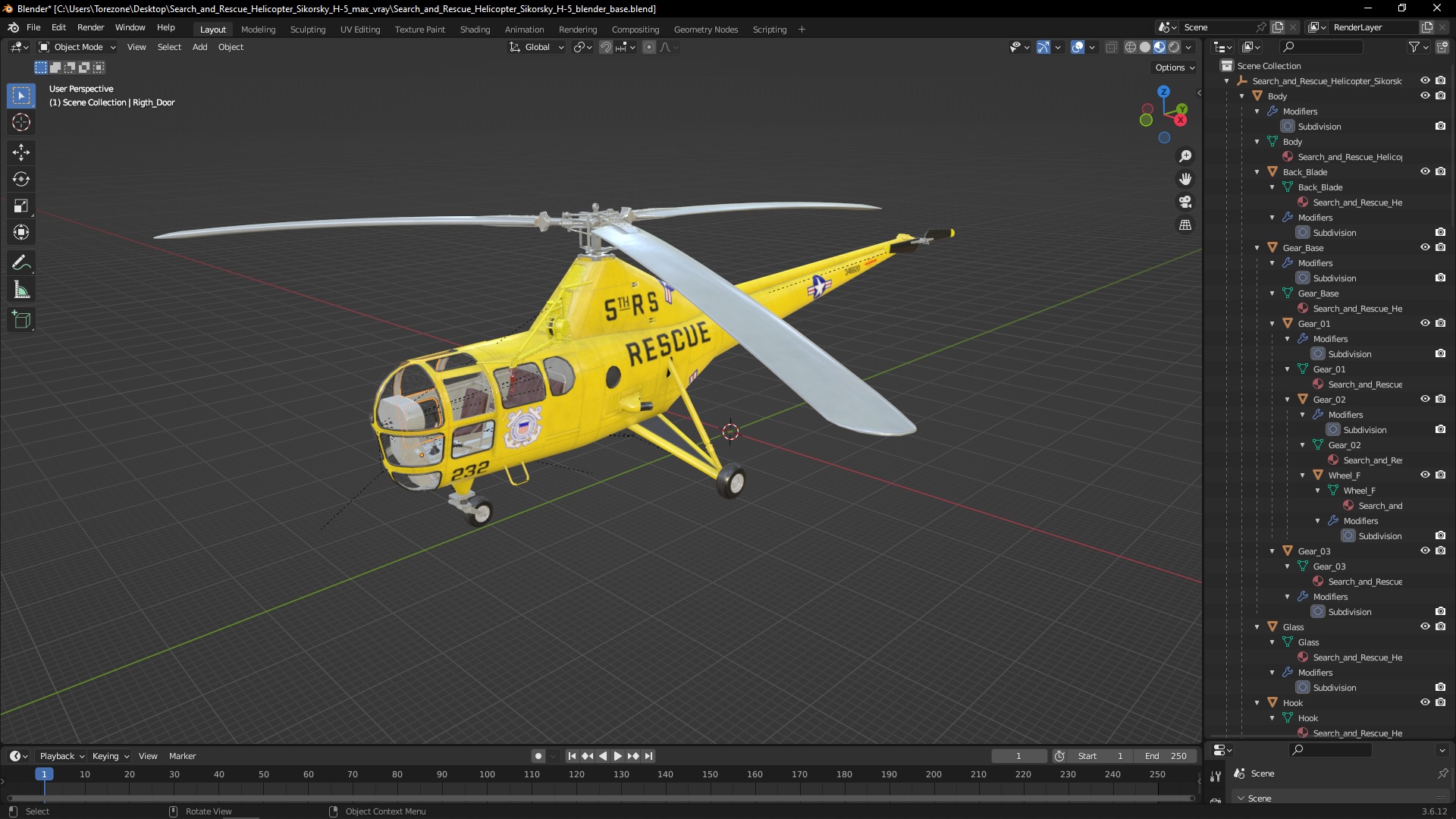Toggle viewport overlays

click(1078, 47)
